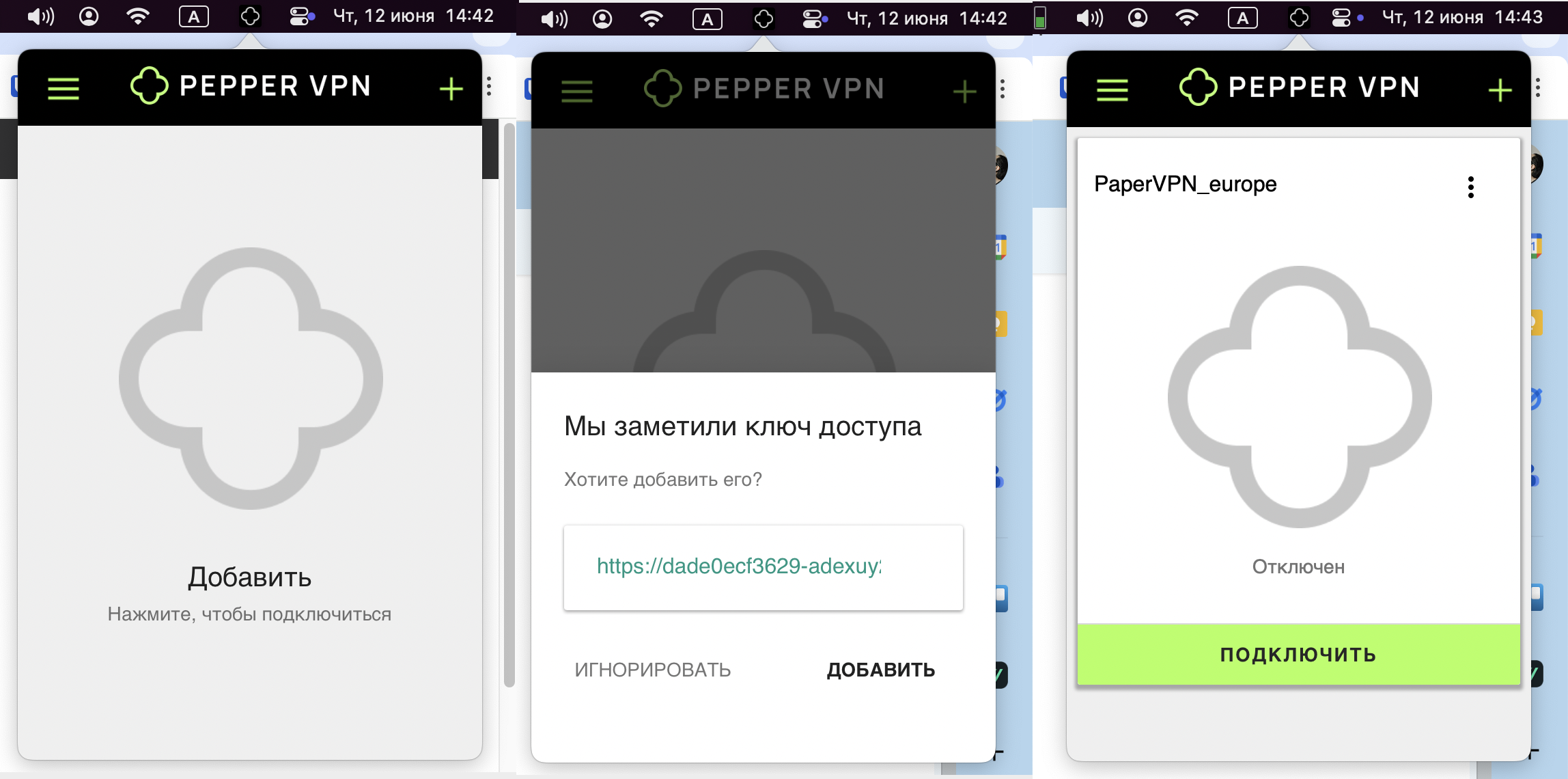Open sound volume menu in middle menu bar
The image size is (1568, 779).
[554, 19]
